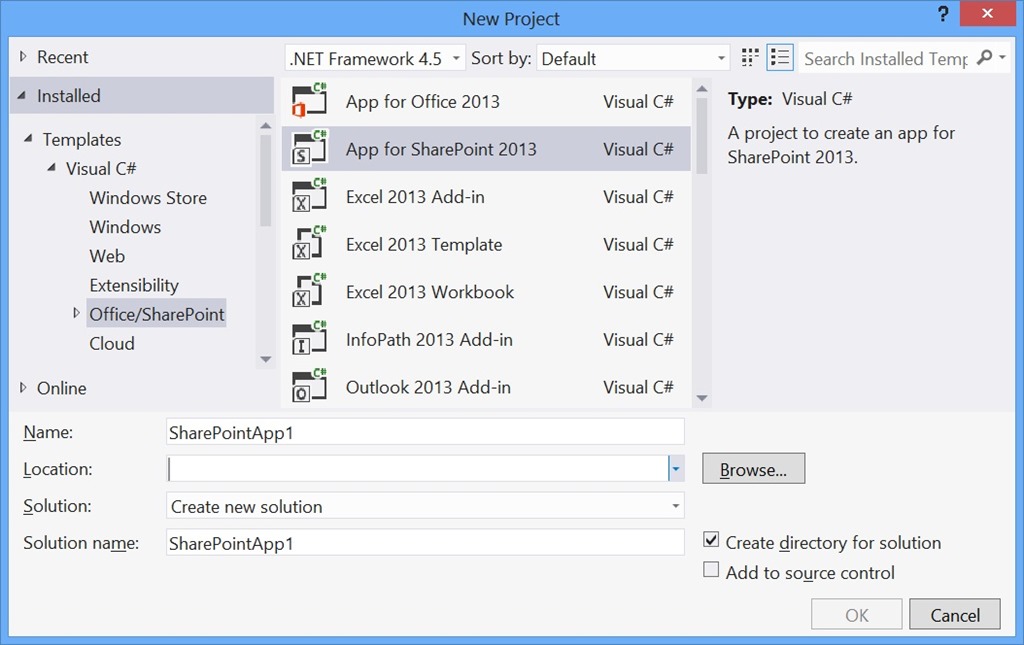Enable Add to source control
This screenshot has height=645, width=1024.
(711, 573)
